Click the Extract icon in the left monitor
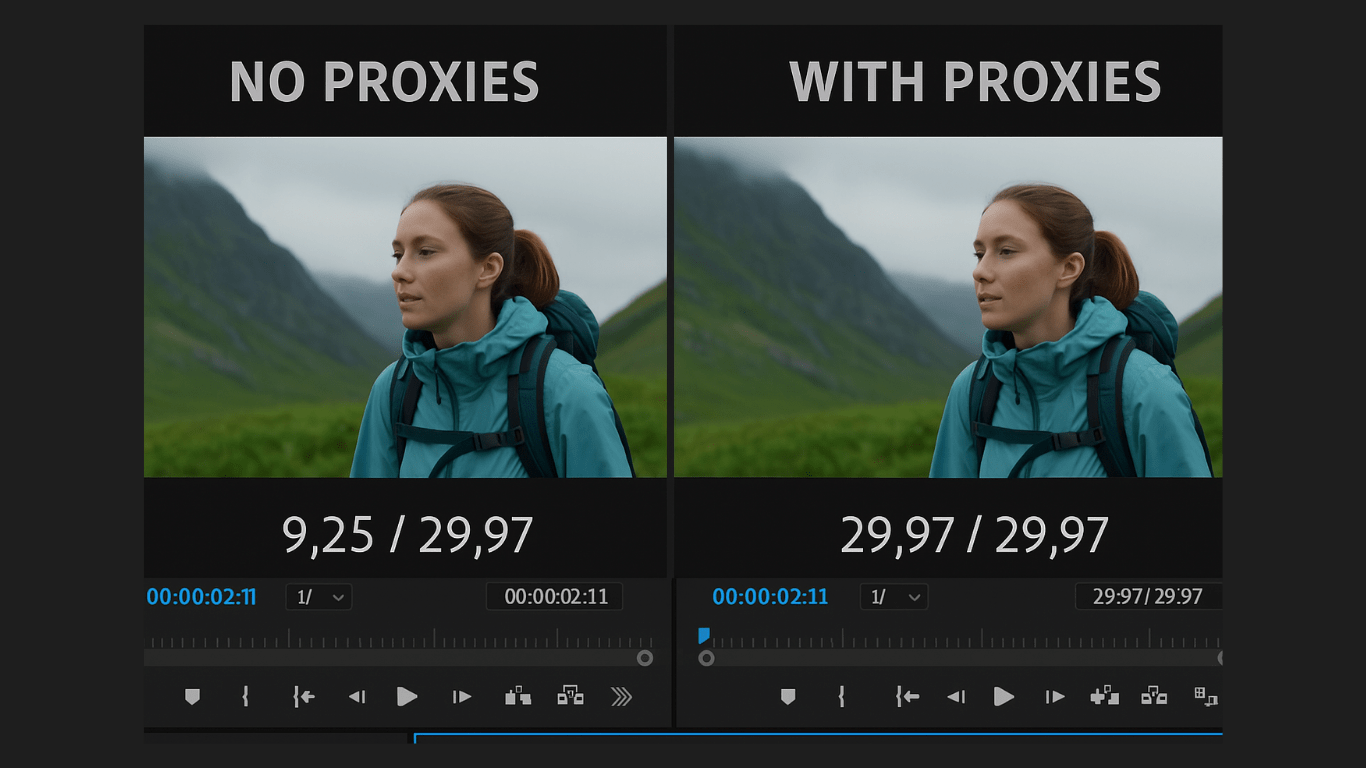 [x=570, y=696]
